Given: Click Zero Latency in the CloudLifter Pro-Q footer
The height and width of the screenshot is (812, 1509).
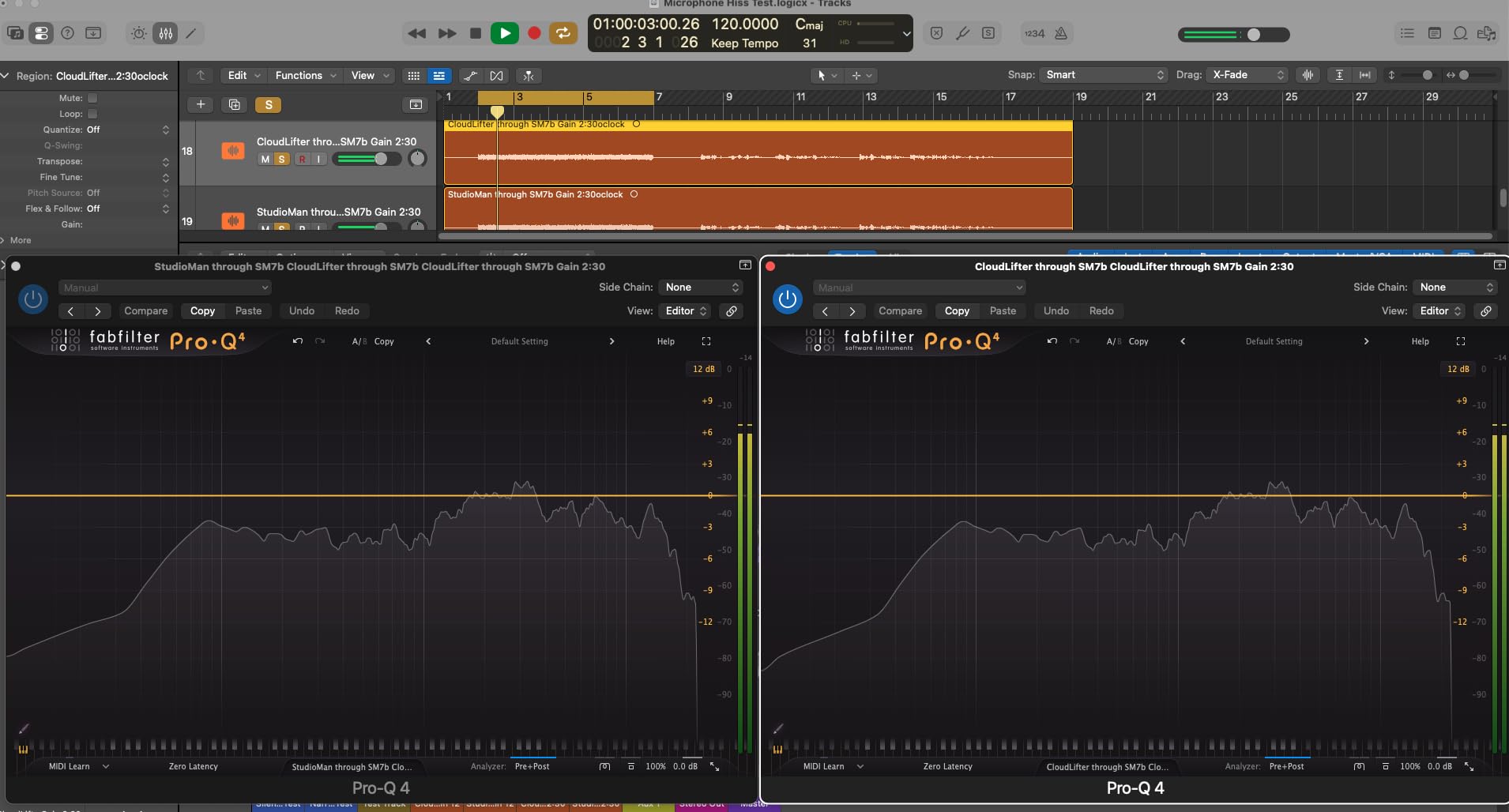Looking at the screenshot, I should [x=948, y=766].
